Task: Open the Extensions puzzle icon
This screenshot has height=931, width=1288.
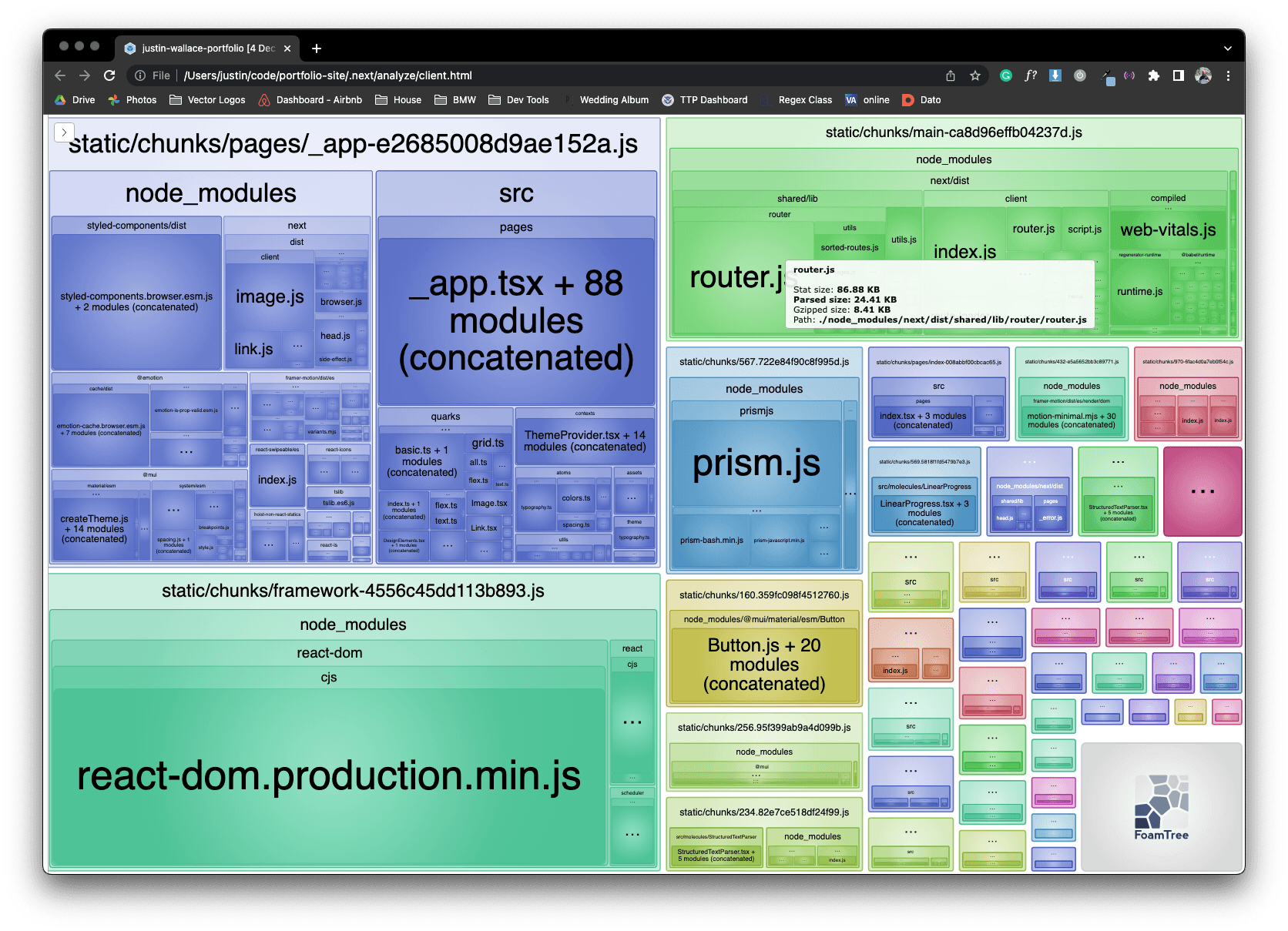Action: 1154,75
